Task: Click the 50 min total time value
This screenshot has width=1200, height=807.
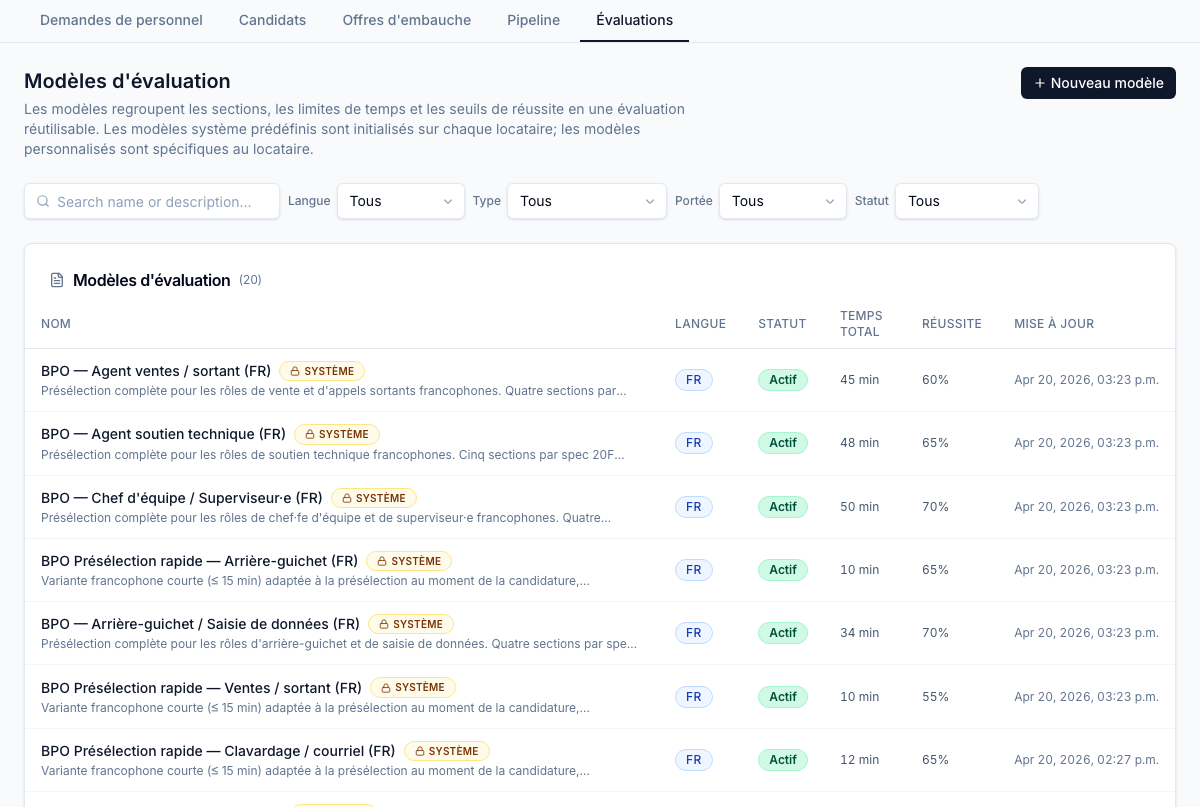Action: coord(860,507)
